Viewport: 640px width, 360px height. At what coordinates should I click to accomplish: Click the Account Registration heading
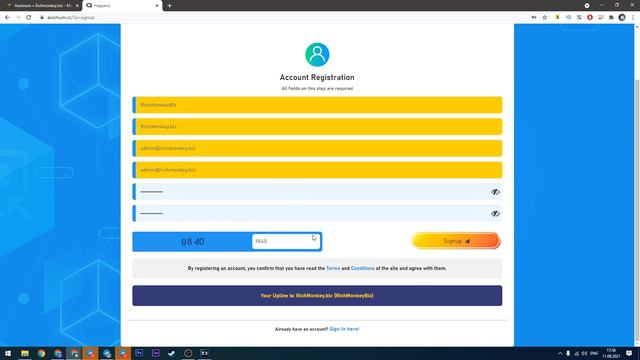tap(317, 77)
